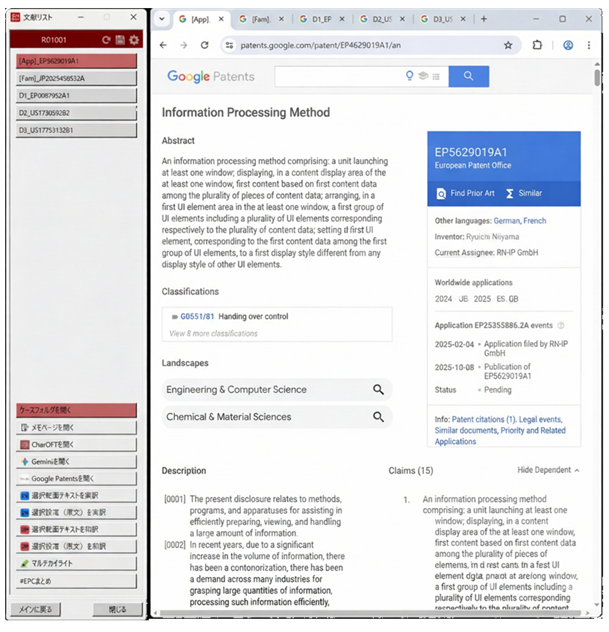Click the page vertical scrollbar thumb
The height and width of the screenshot is (632, 609).
(x=597, y=77)
